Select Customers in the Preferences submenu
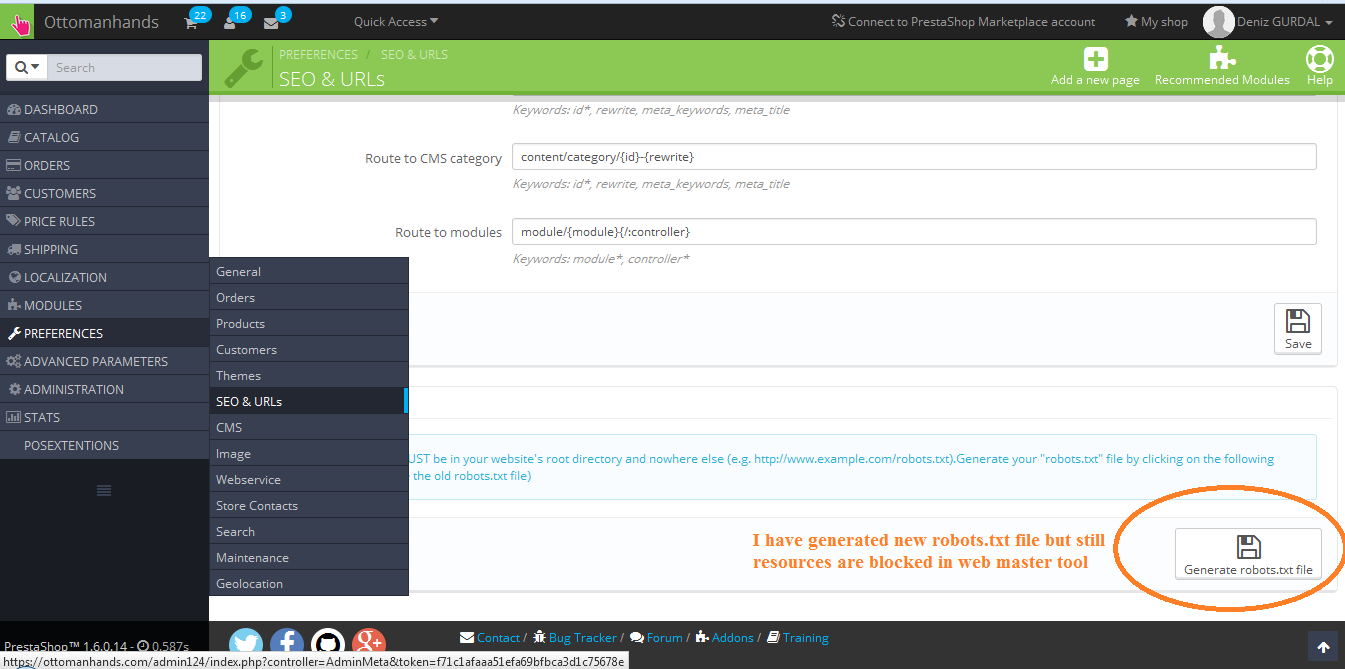The height and width of the screenshot is (669, 1345). tap(308, 349)
